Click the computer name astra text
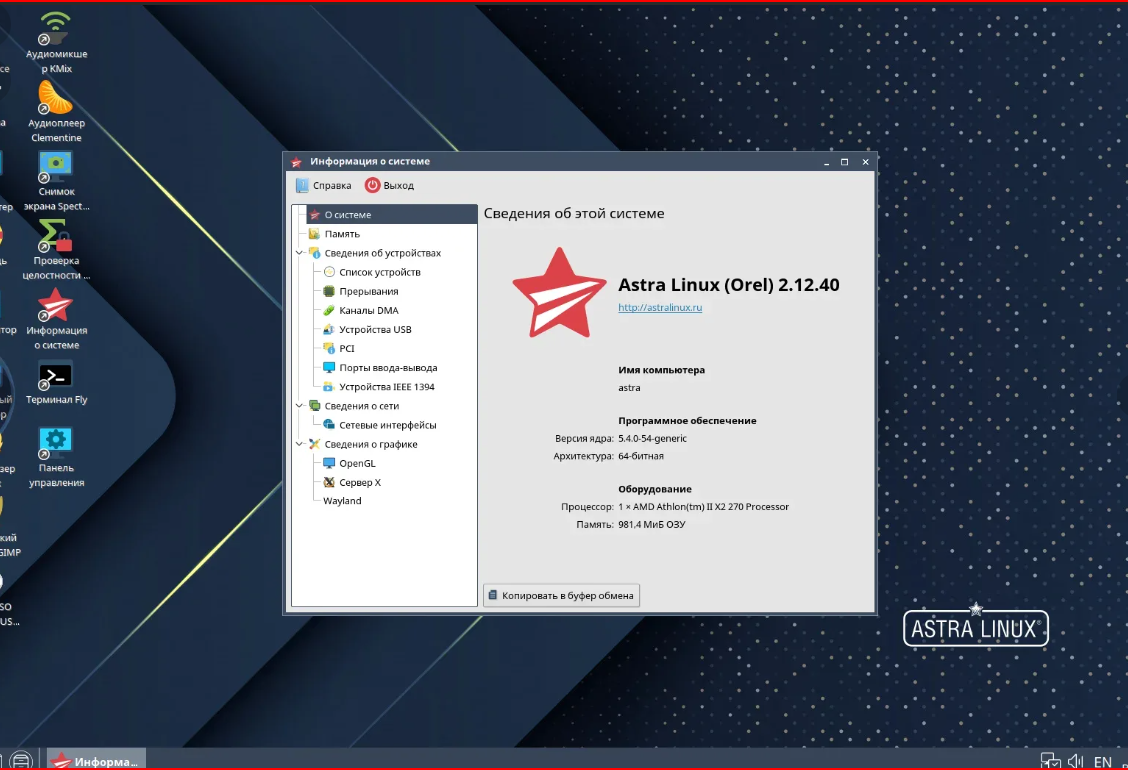1128x770 pixels. [x=629, y=388]
